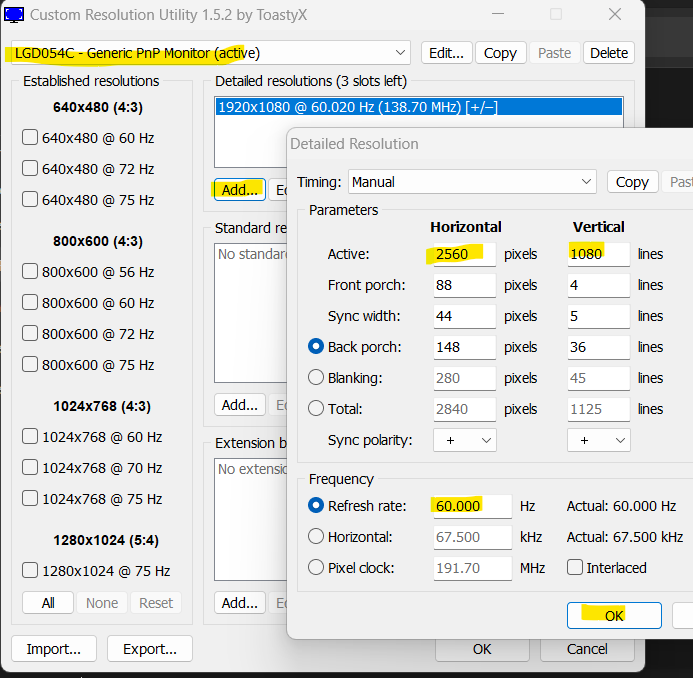Click OK in the main CRU window
The image size is (693, 678).
[482, 649]
